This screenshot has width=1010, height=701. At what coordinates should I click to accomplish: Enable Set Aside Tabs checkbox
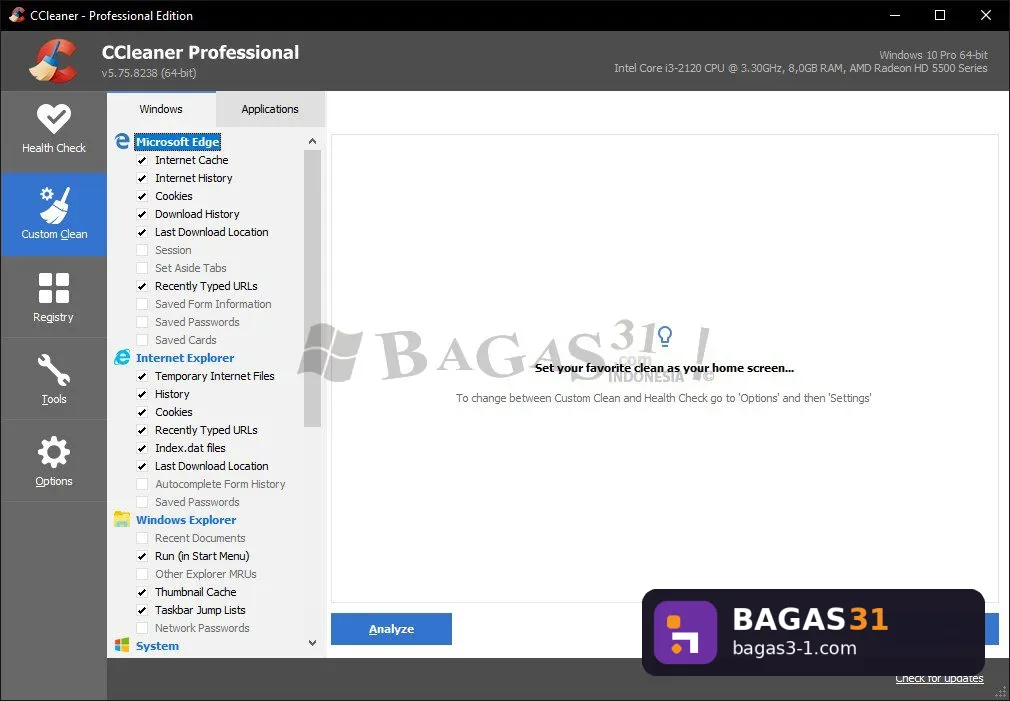click(142, 268)
